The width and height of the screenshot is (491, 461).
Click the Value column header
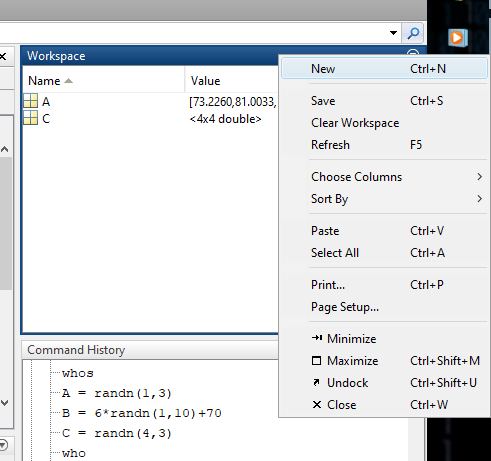pyautogui.click(x=232, y=81)
